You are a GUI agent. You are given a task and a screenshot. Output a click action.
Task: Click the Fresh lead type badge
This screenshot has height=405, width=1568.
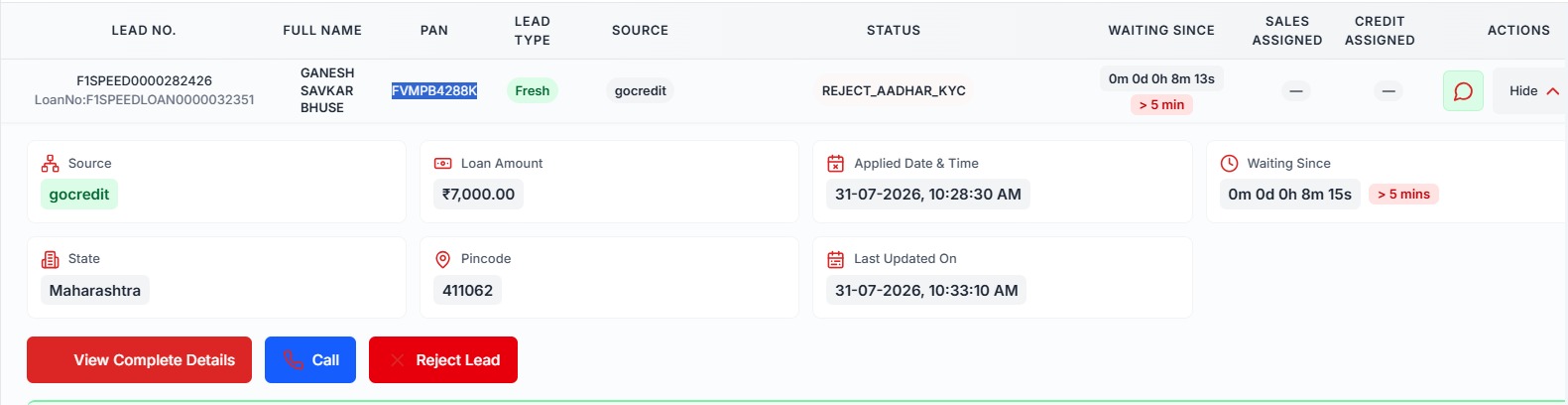533,90
